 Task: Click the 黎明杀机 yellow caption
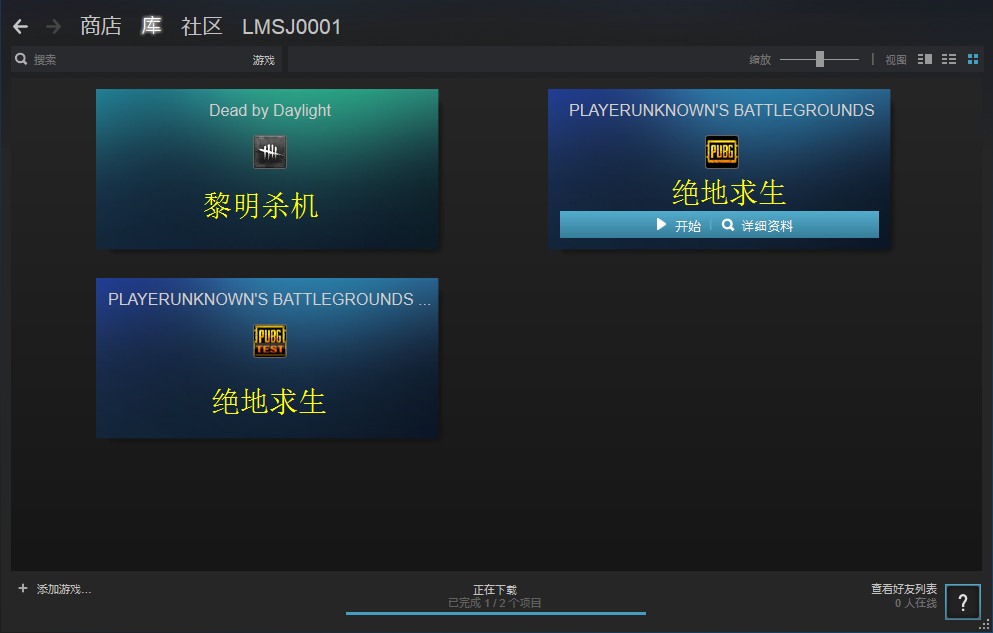(x=261, y=206)
